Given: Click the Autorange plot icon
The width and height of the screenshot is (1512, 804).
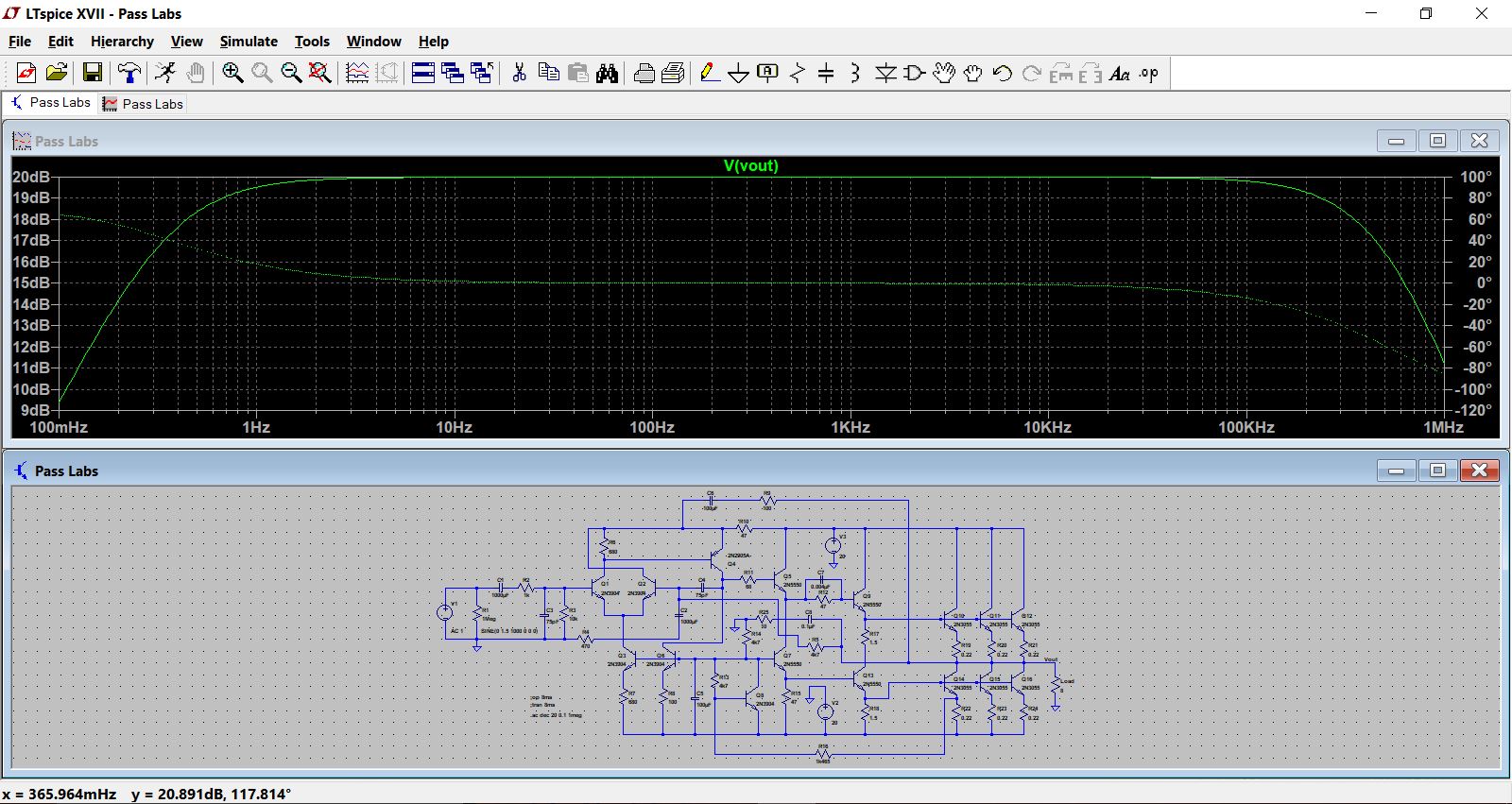Looking at the screenshot, I should click(387, 73).
